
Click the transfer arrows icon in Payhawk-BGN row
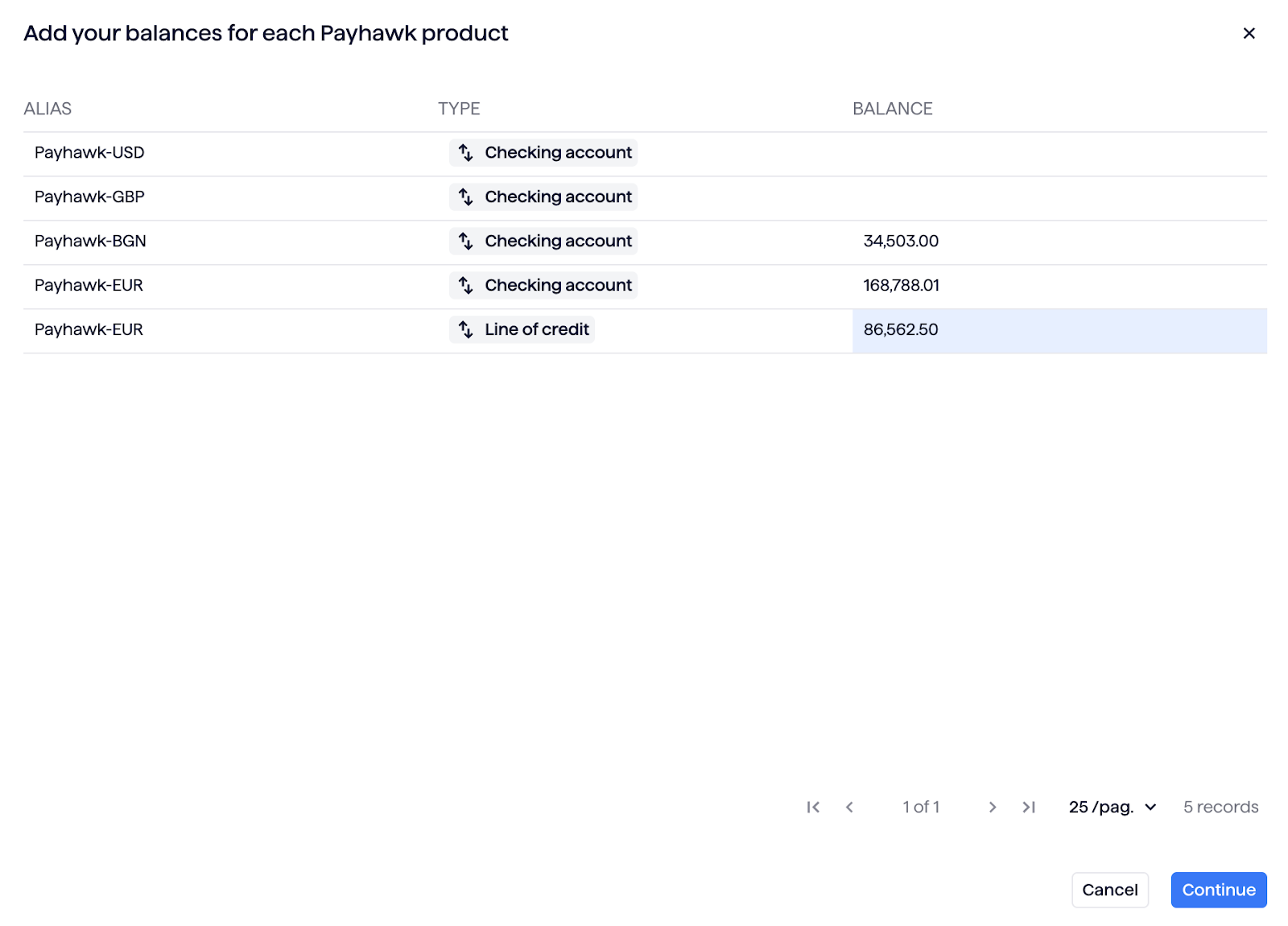coord(465,241)
